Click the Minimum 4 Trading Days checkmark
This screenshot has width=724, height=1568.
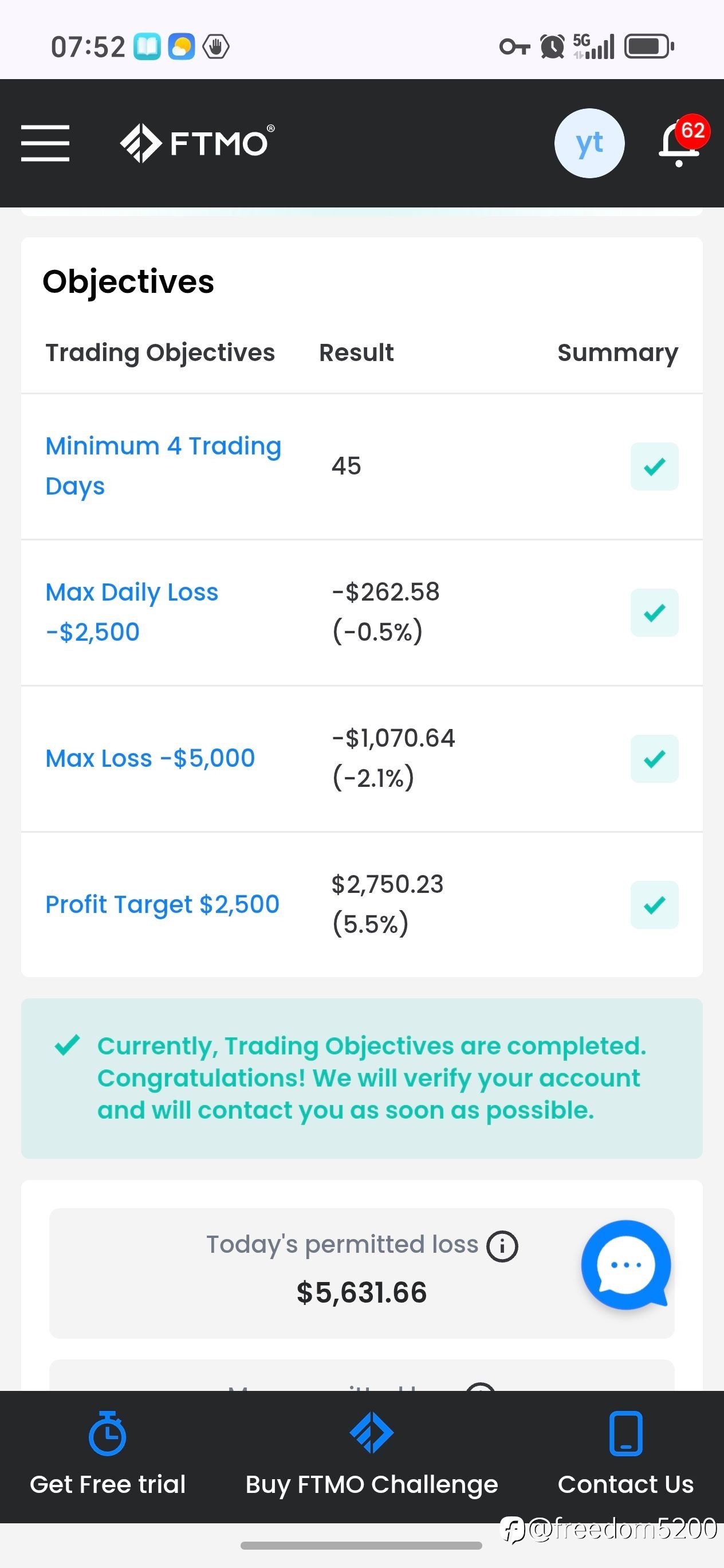click(x=654, y=467)
